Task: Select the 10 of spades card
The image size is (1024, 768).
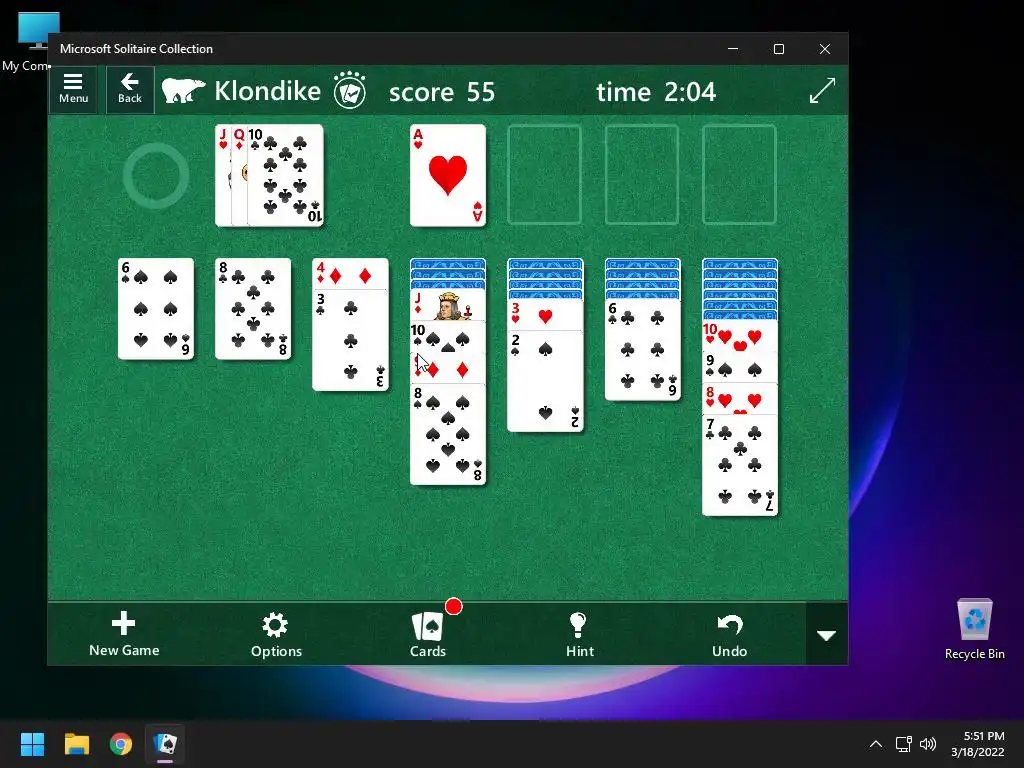Action: tap(448, 336)
